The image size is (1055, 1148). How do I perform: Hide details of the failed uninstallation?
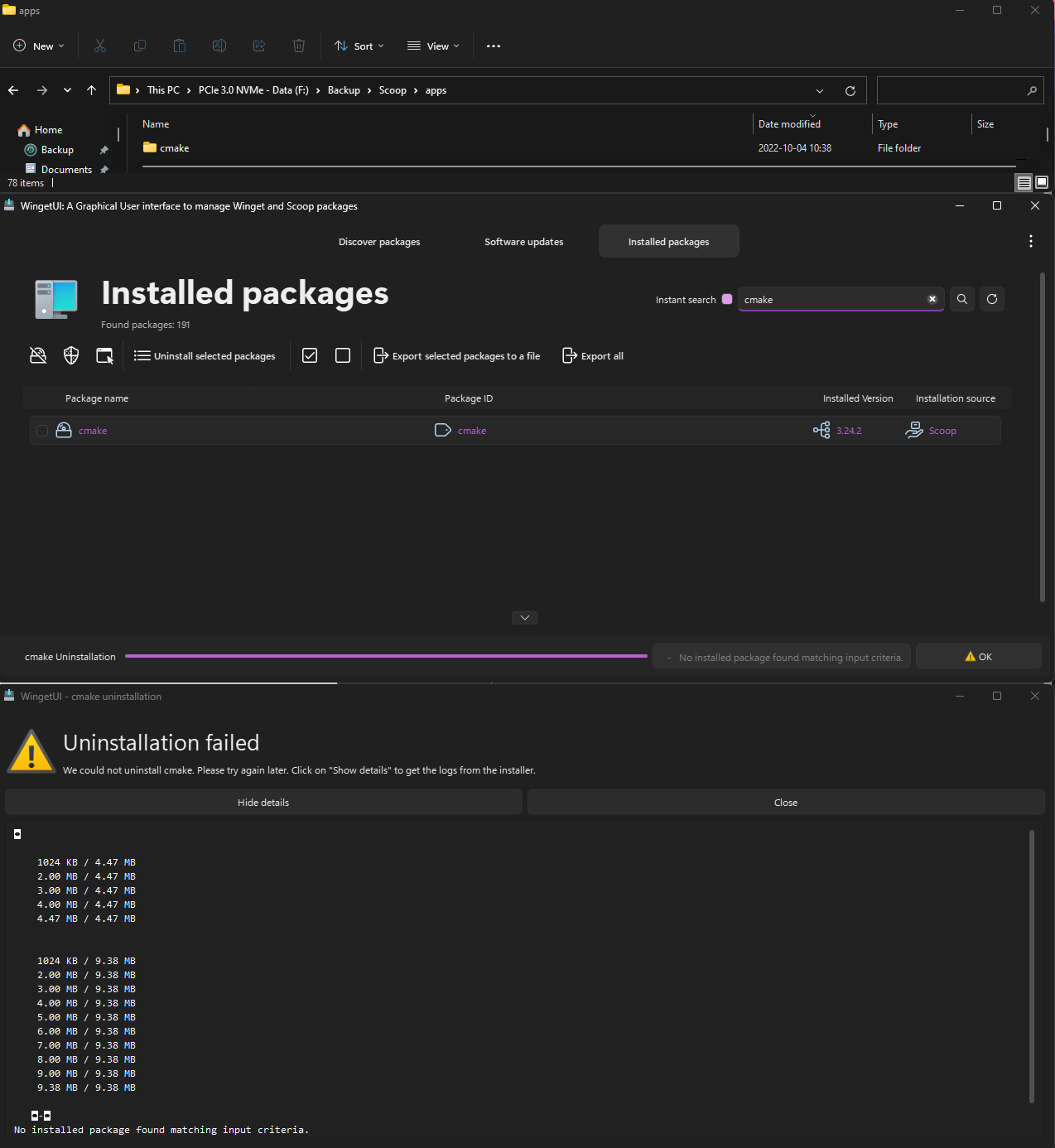click(x=263, y=802)
